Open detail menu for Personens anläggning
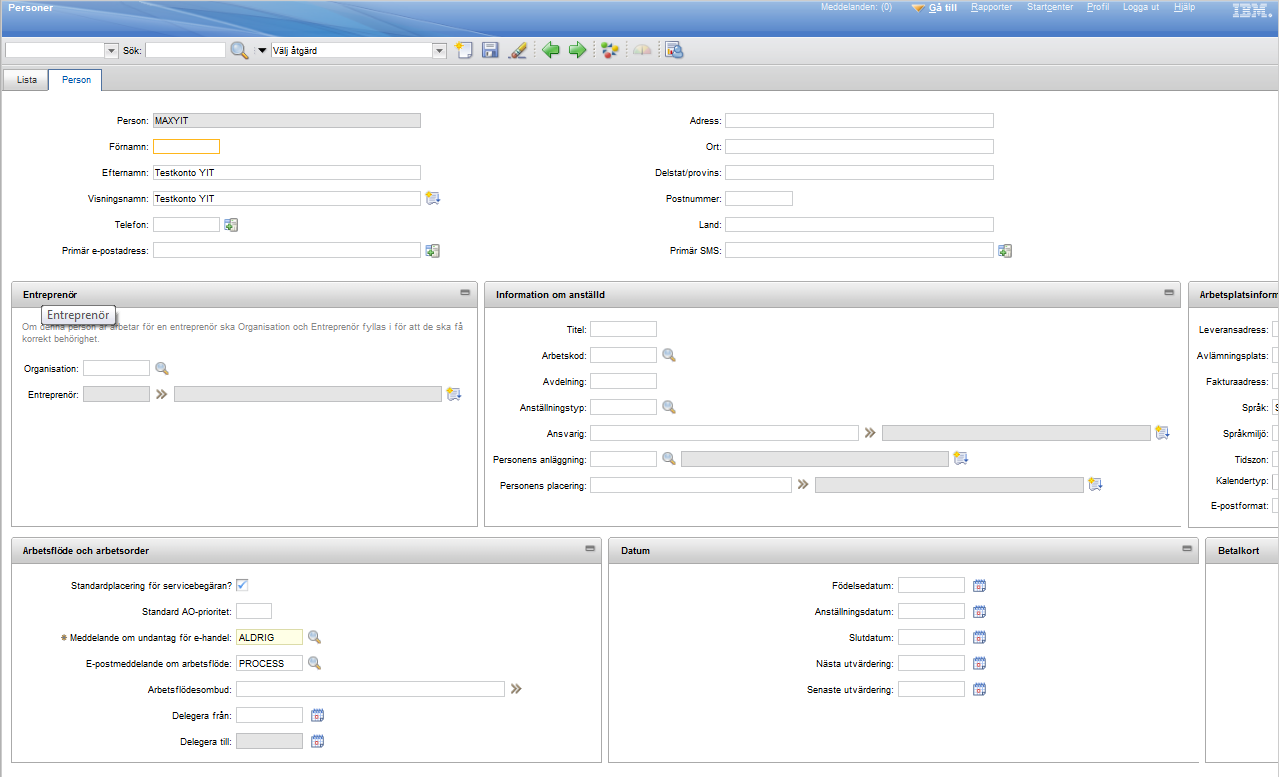This screenshot has width=1279, height=777. coord(961,459)
